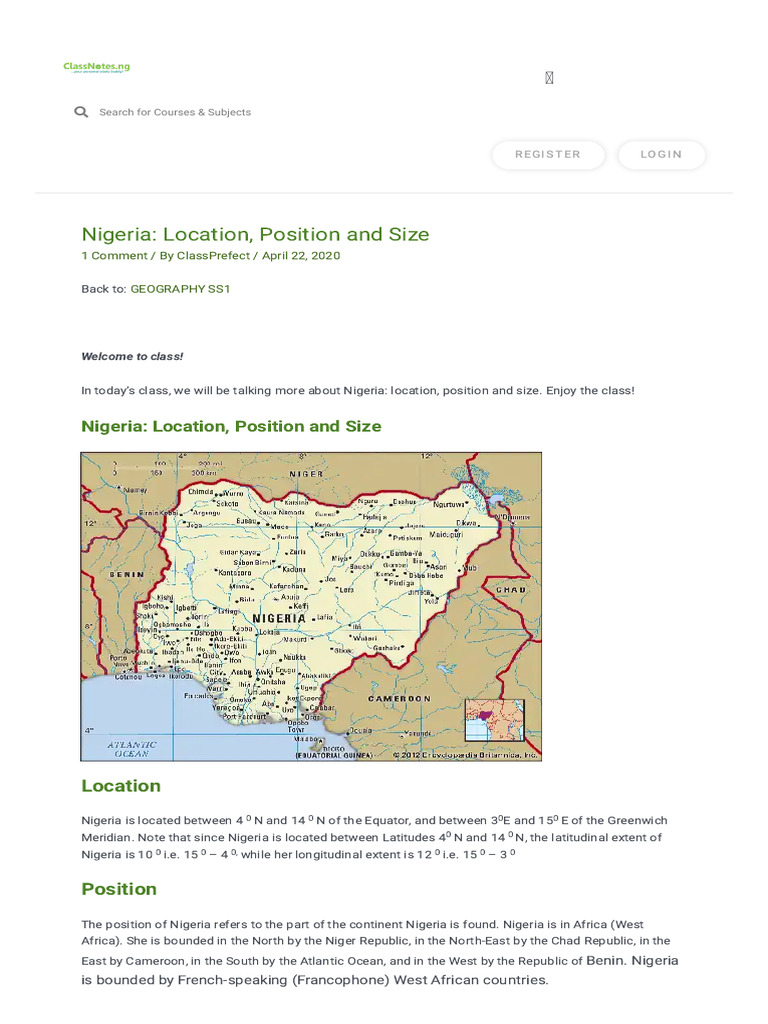
Task: Click the LOGIN button
Action: click(x=662, y=155)
